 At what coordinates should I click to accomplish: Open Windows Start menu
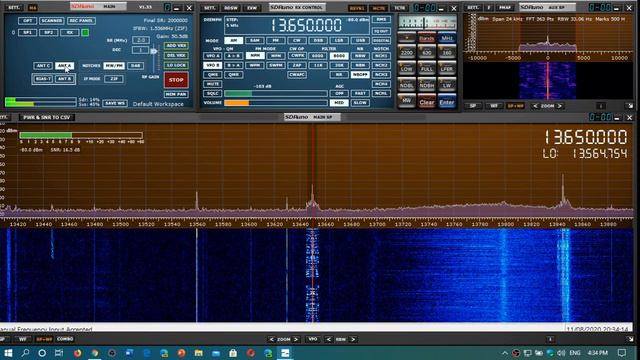(8, 353)
